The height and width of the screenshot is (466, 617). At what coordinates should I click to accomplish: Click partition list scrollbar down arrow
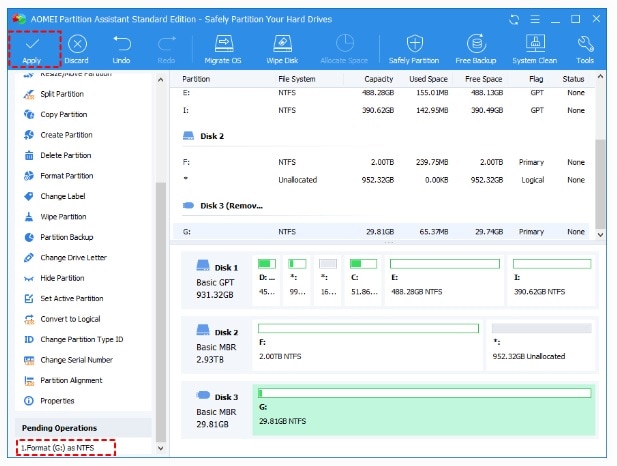[600, 235]
